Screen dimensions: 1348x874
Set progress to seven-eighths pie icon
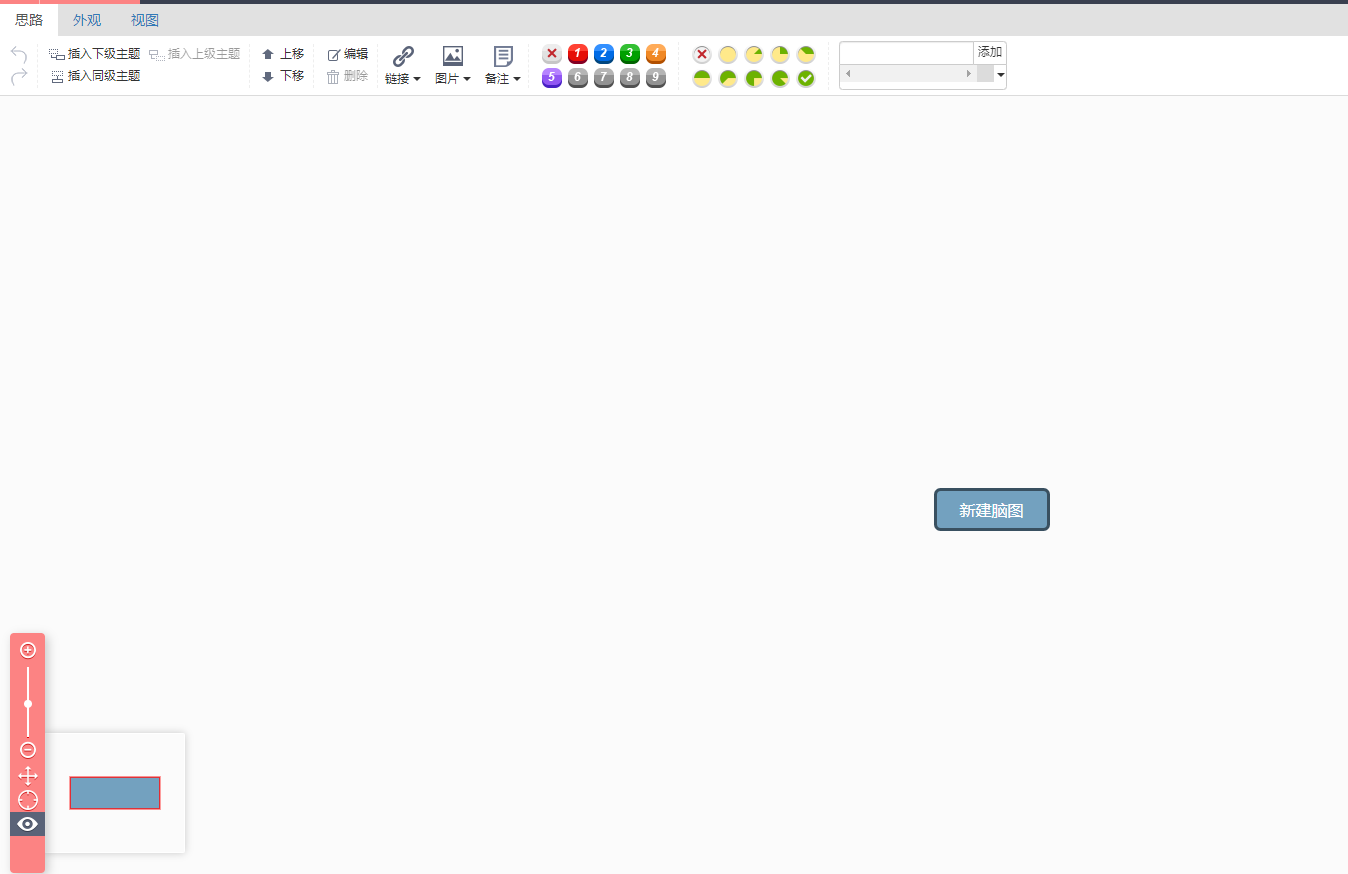pos(780,78)
